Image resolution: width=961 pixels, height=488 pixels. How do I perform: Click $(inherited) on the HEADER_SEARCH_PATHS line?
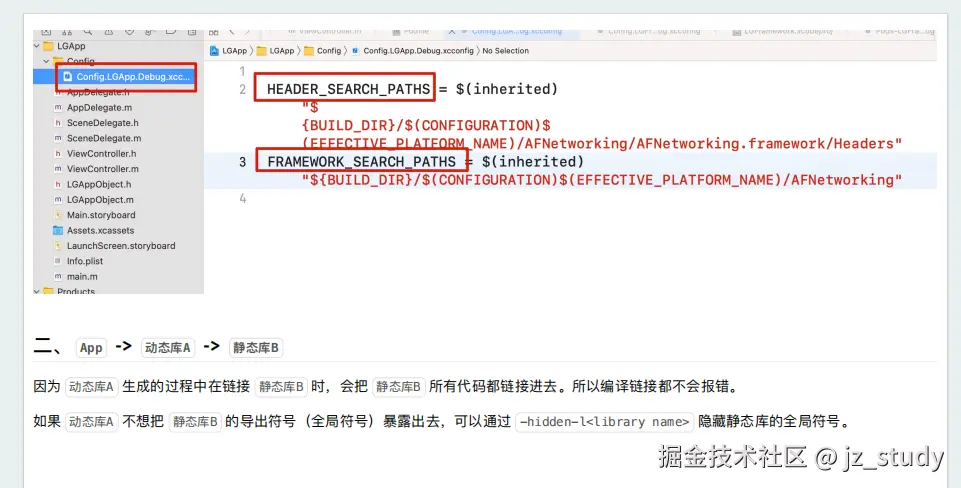(x=507, y=90)
